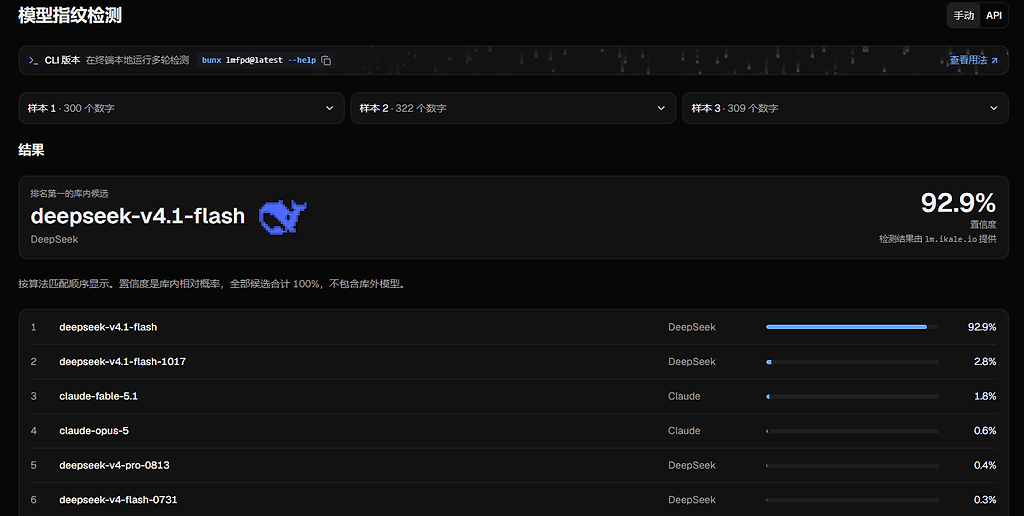Click the 结果 section heading
Viewport: 1024px width, 516px height.
31,150
